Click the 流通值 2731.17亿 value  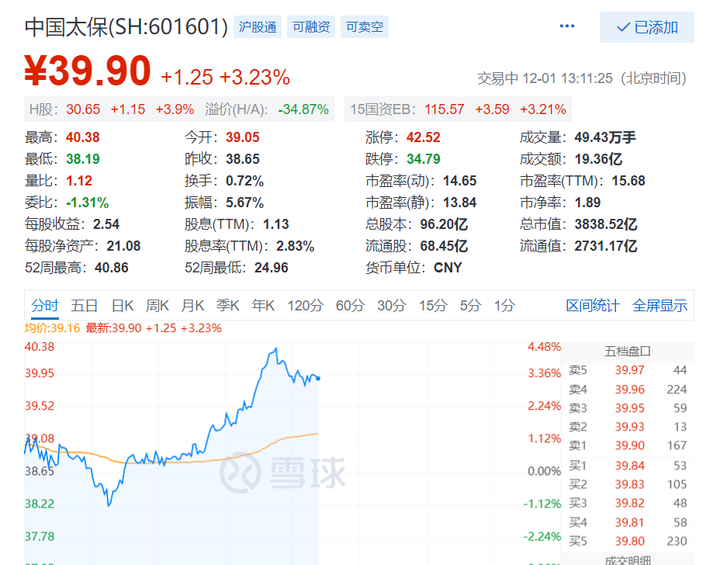[606, 246]
